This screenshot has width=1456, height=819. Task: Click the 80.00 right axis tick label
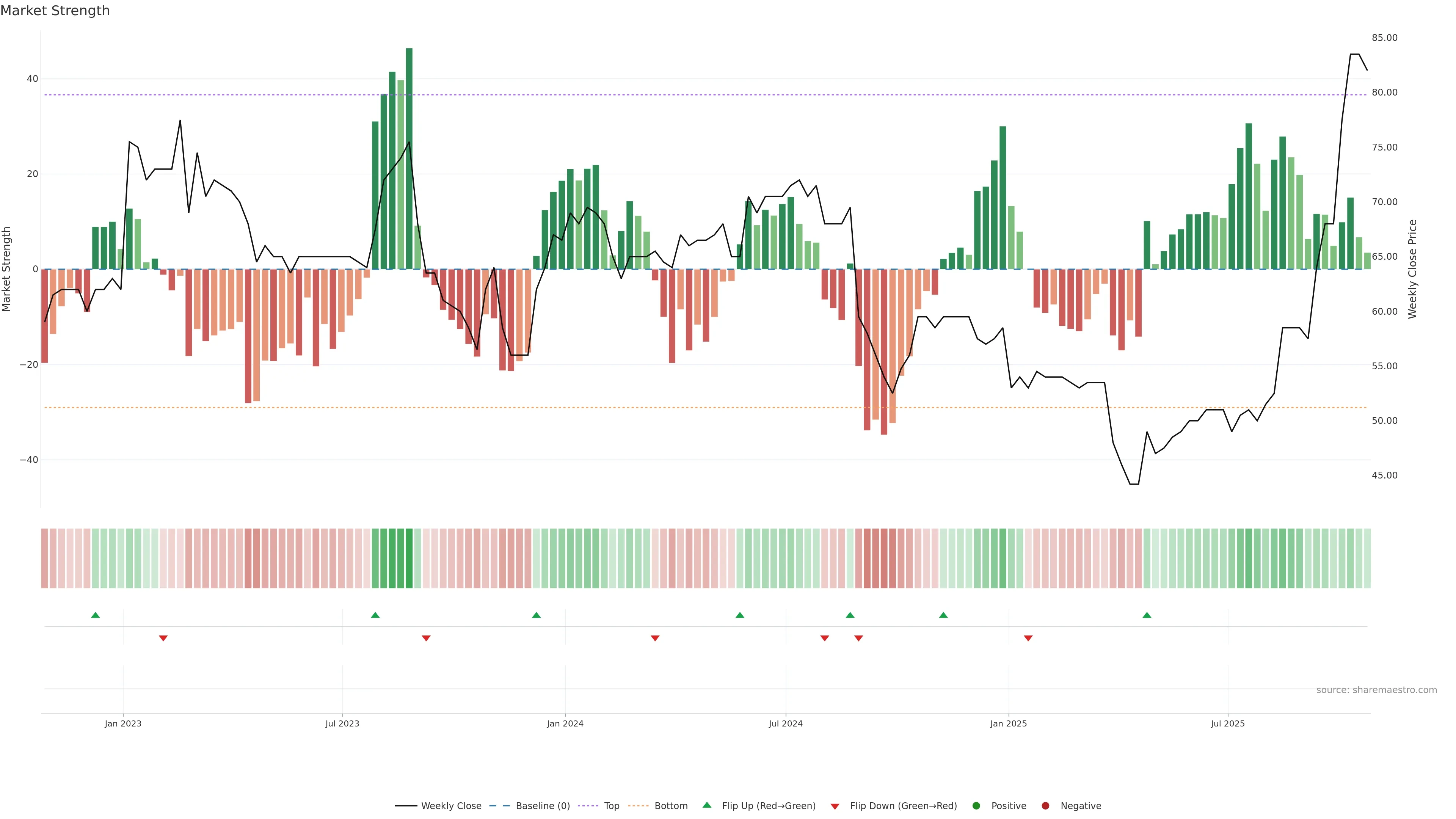1384,92
